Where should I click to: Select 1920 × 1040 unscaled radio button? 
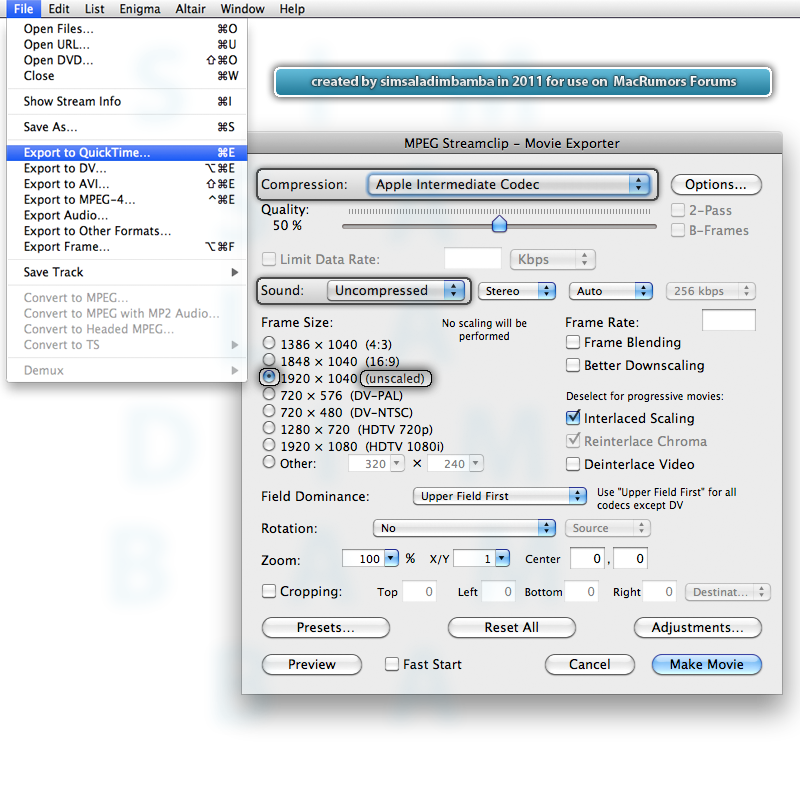(269, 377)
